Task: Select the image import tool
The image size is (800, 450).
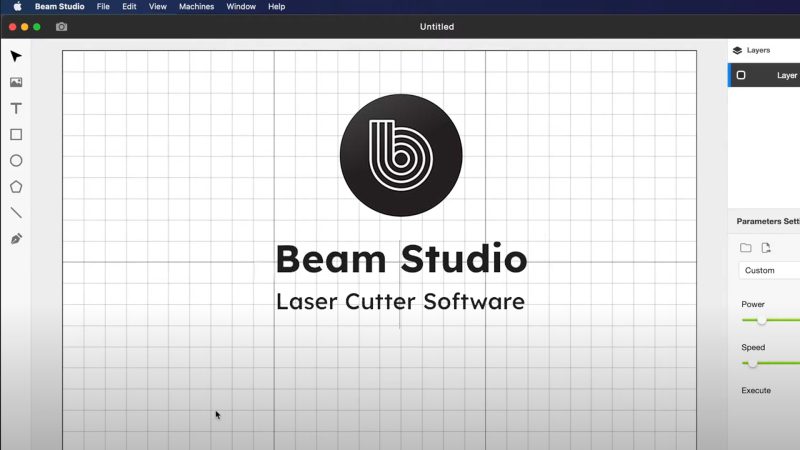Action: [x=16, y=82]
